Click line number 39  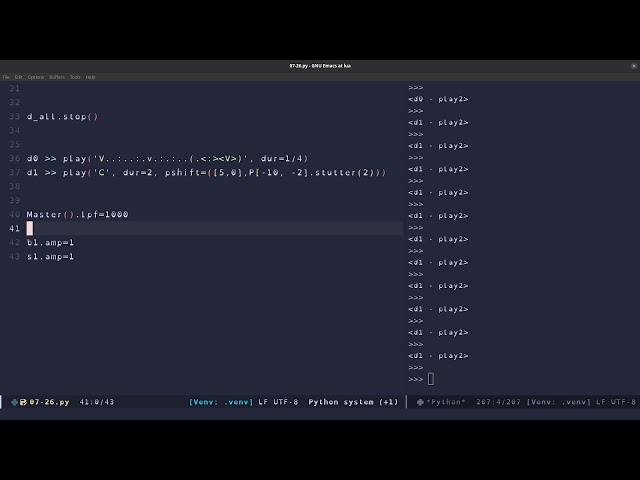tap(15, 200)
